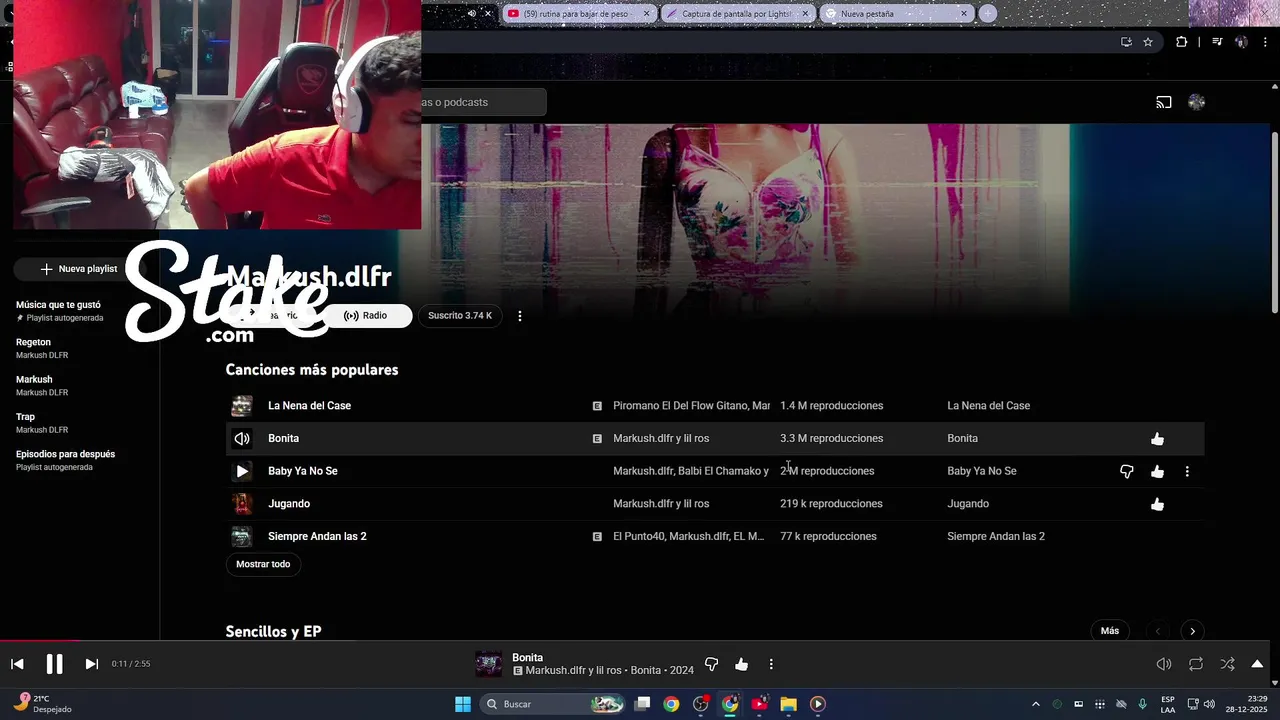This screenshot has width=1280, height=720.
Task: Show next Sencillos y EP items
Action: point(1192,631)
